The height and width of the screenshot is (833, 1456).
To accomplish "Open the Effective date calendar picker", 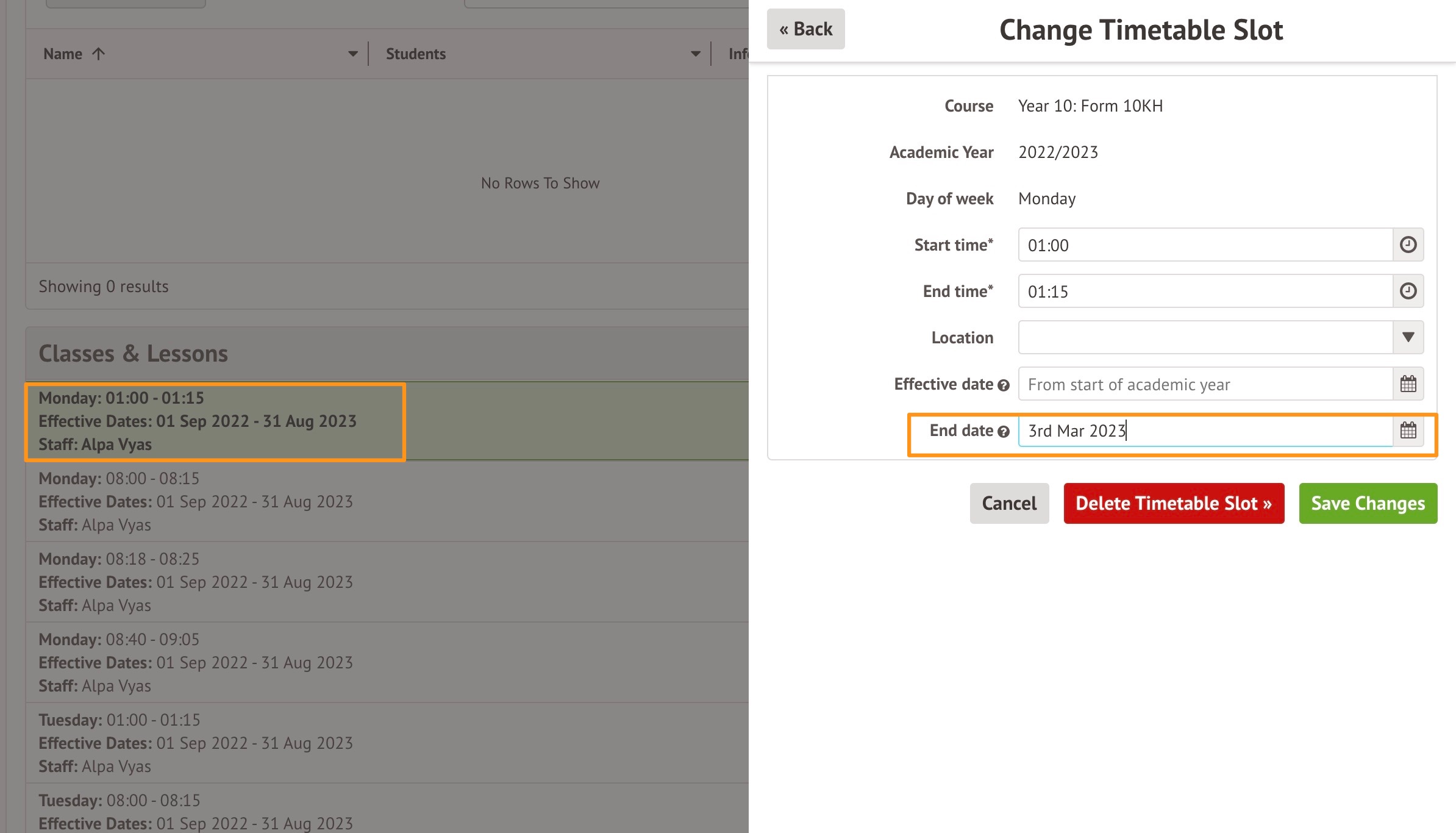I will tap(1408, 384).
